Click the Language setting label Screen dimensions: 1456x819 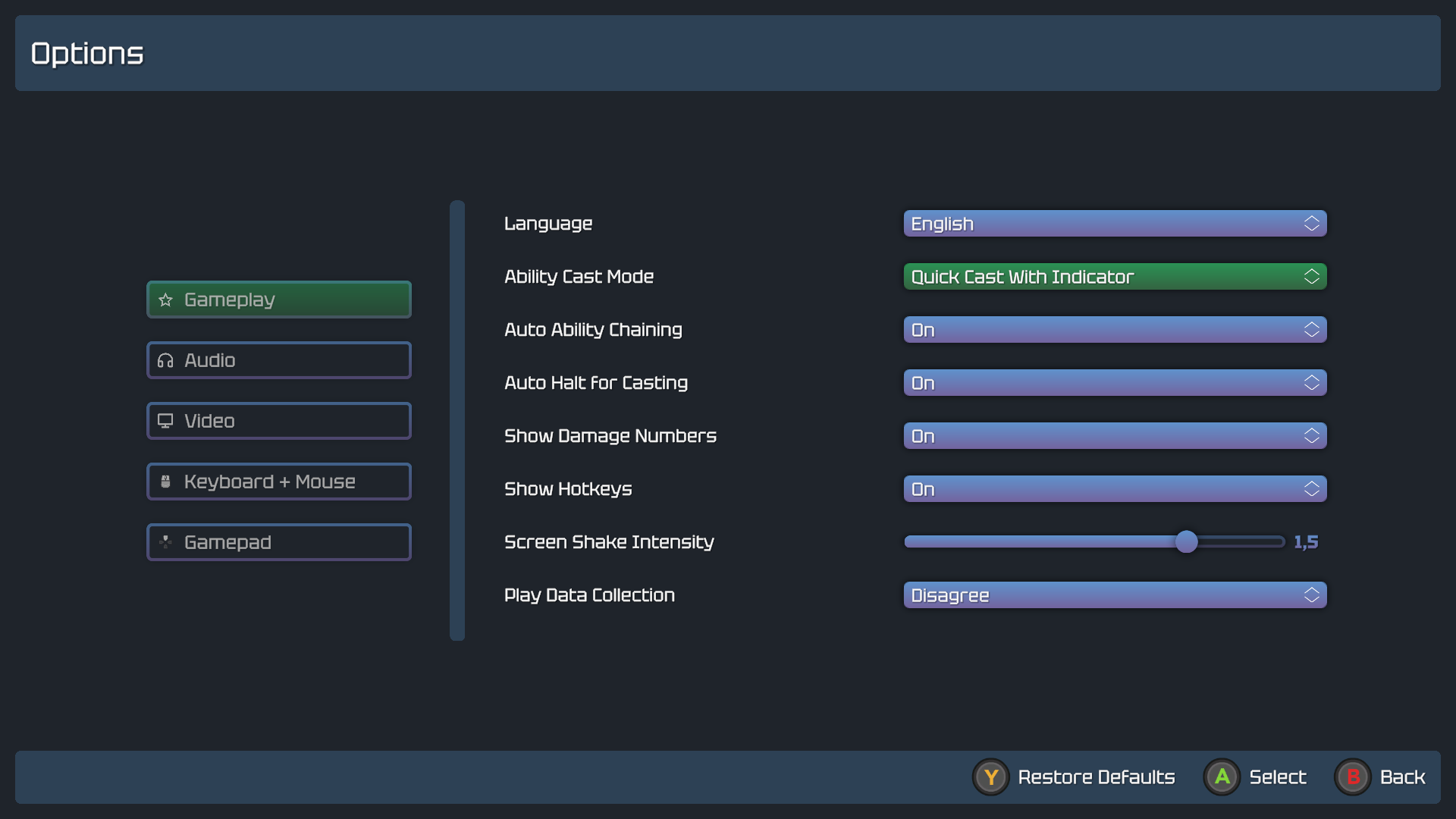tap(548, 224)
